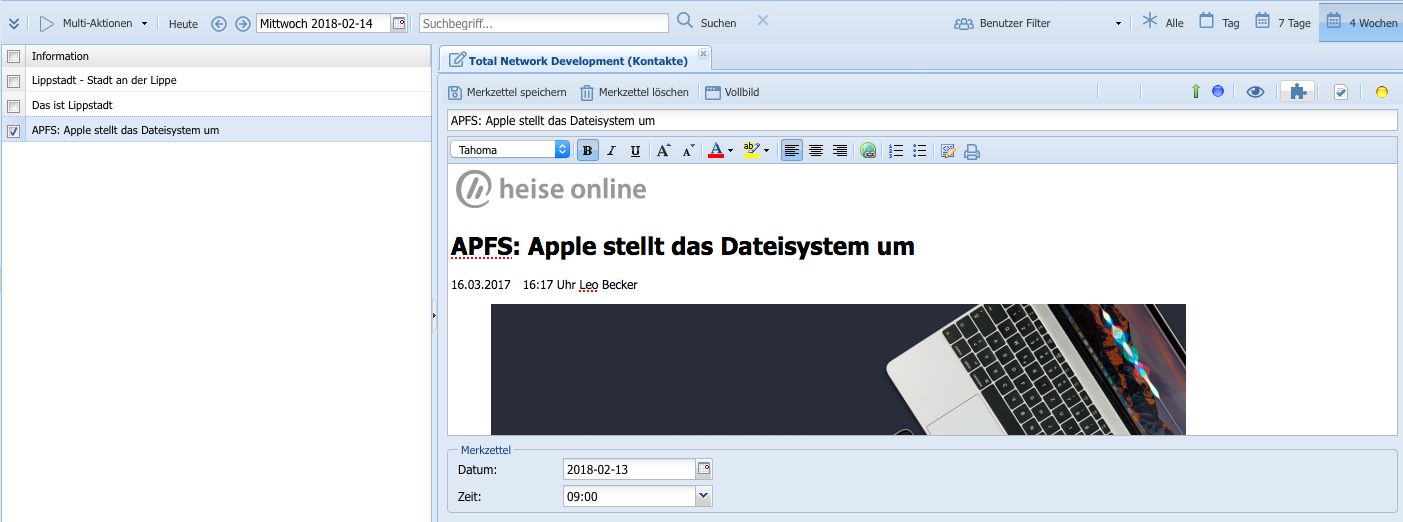Click the puzzle piece plugin icon
This screenshot has width=1403, height=522.
point(1297,92)
